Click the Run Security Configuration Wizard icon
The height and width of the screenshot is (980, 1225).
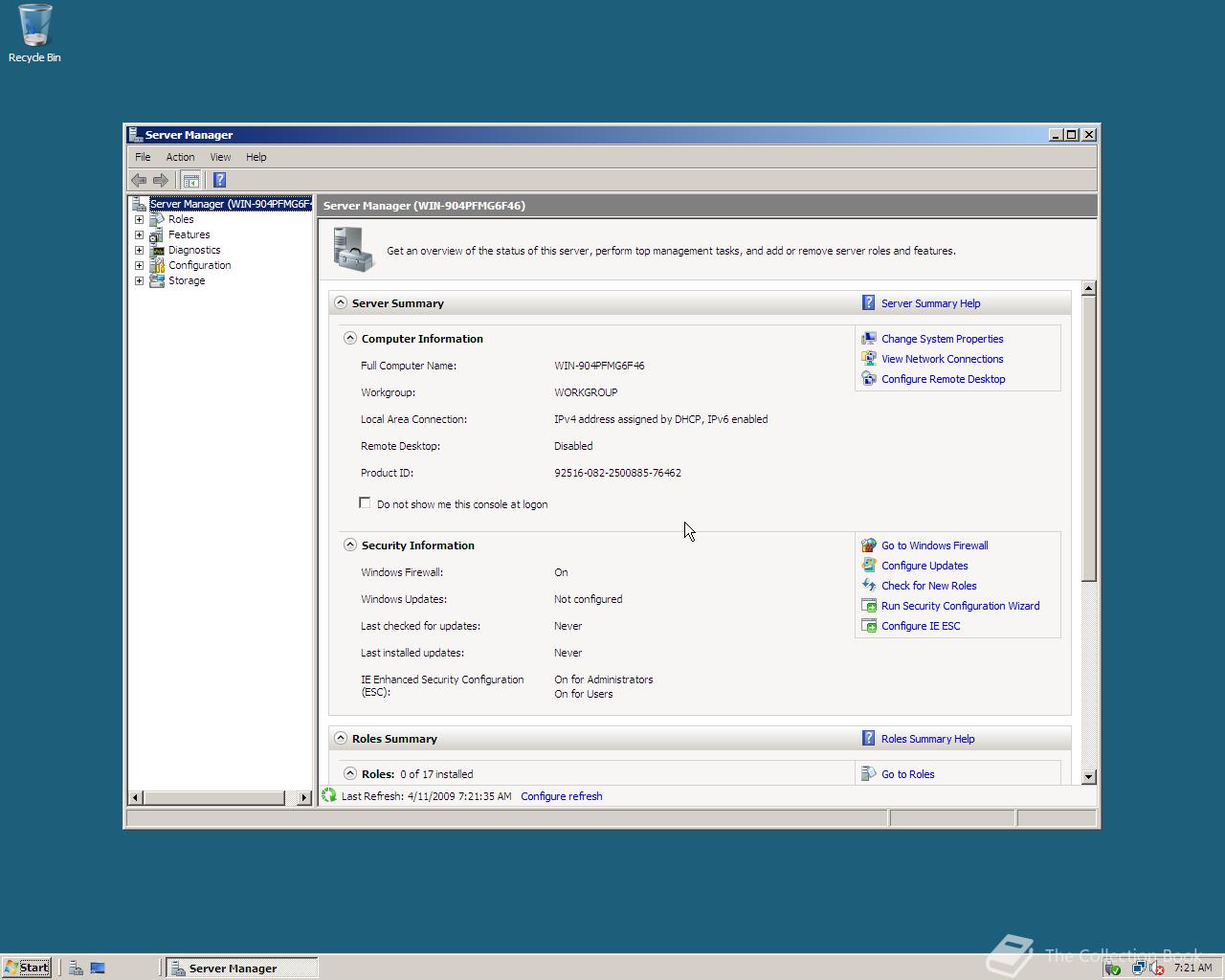(x=869, y=606)
